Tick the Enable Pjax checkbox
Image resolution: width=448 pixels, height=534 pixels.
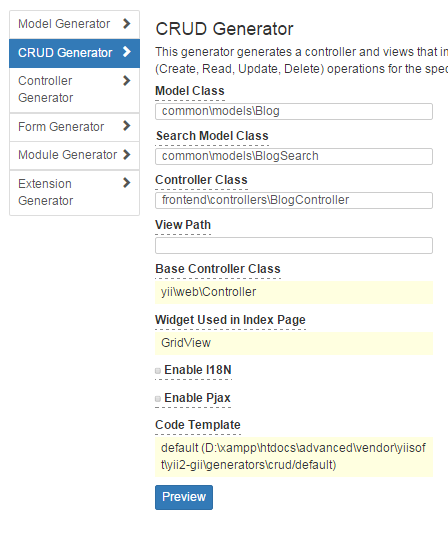(x=158, y=398)
